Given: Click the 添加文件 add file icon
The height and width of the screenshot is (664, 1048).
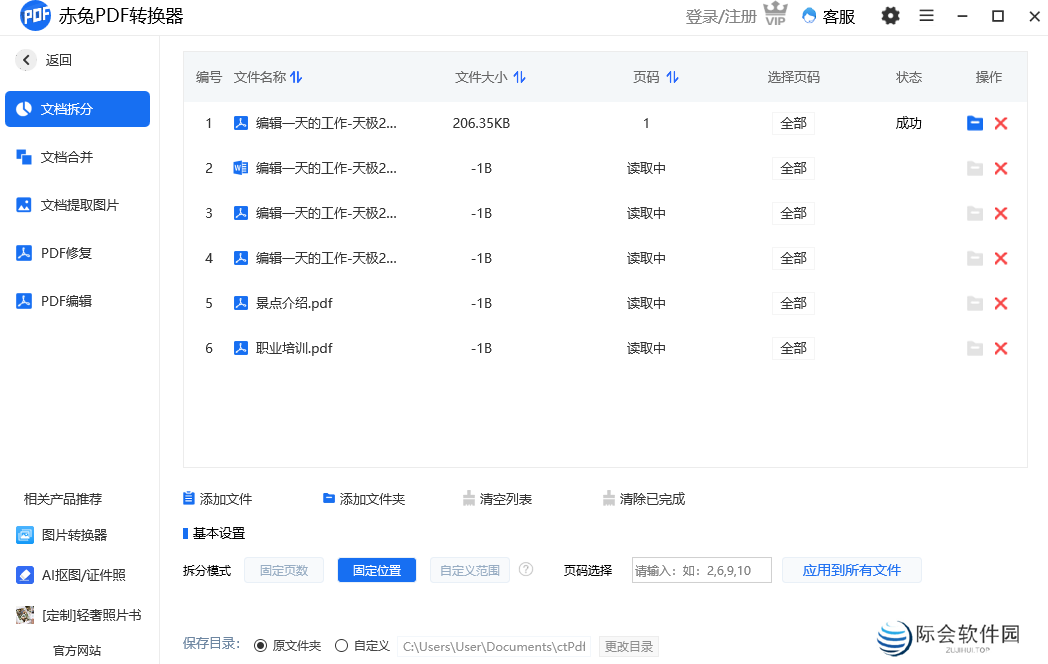Looking at the screenshot, I should (188, 498).
